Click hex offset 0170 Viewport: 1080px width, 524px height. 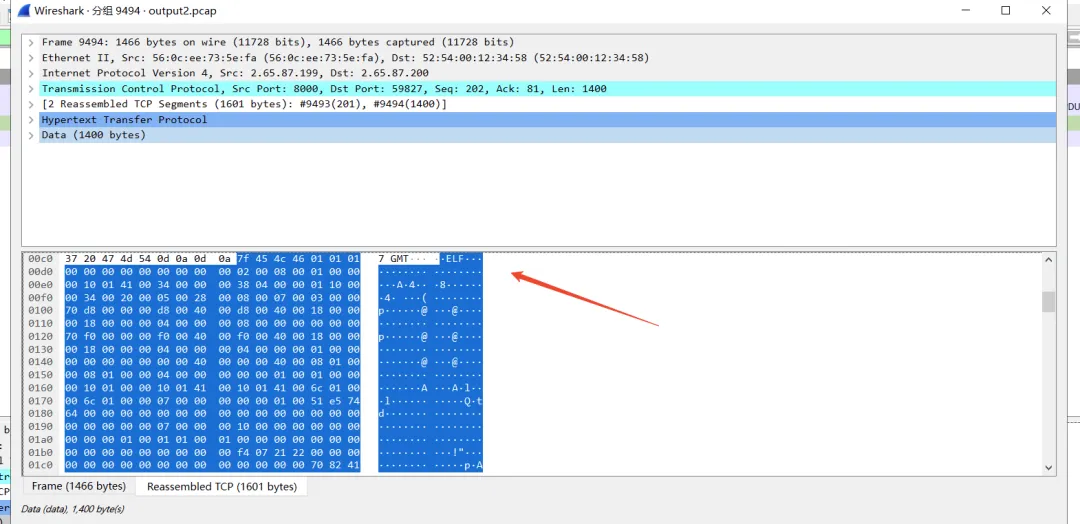41,401
